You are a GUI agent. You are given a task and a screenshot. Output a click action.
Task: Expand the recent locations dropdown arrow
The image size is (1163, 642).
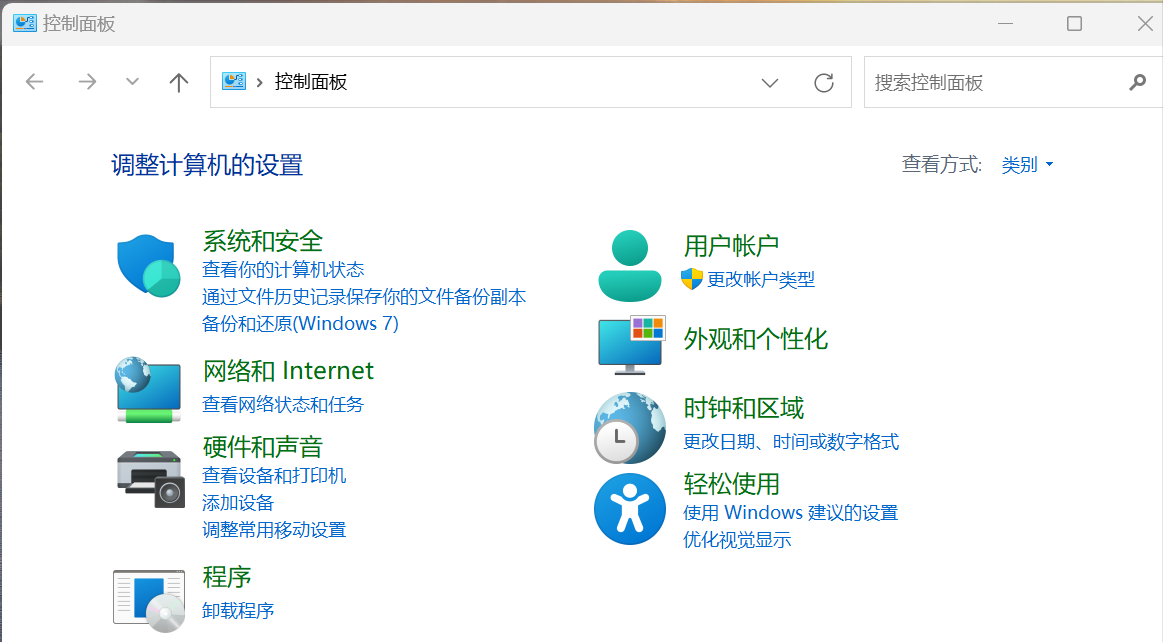click(x=132, y=82)
